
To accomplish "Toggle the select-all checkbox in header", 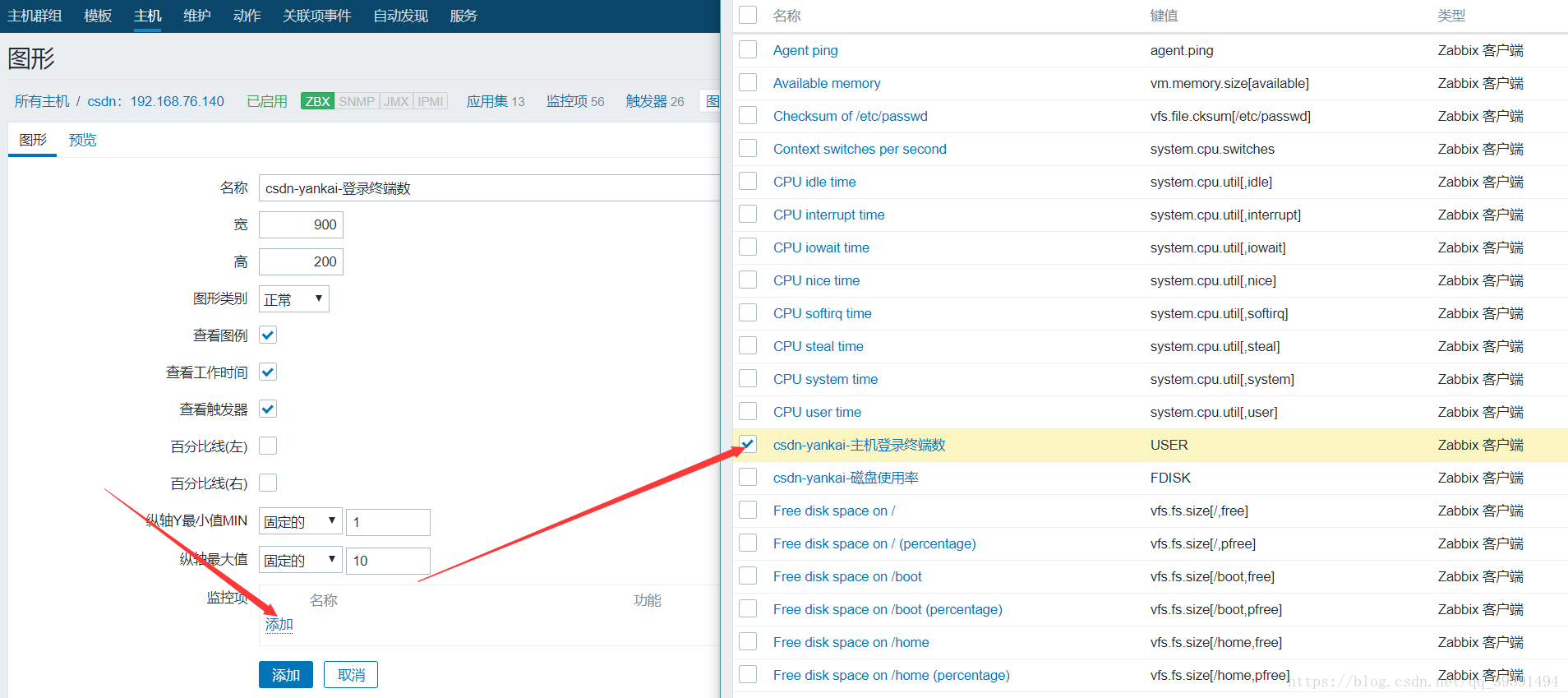I will pyautogui.click(x=748, y=15).
